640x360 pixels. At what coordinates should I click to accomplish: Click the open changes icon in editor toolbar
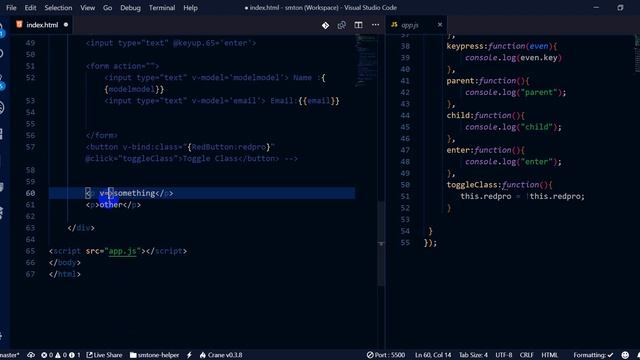(342, 25)
